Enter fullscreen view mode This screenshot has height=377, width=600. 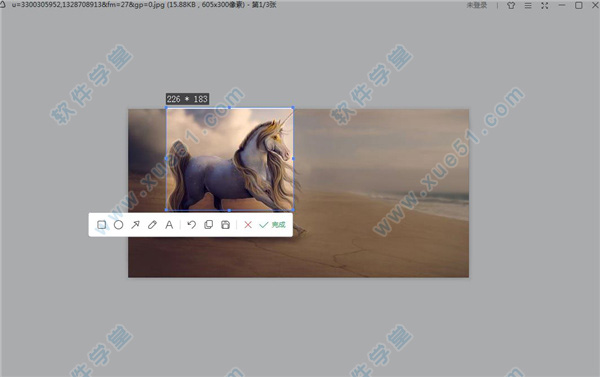(545, 5)
